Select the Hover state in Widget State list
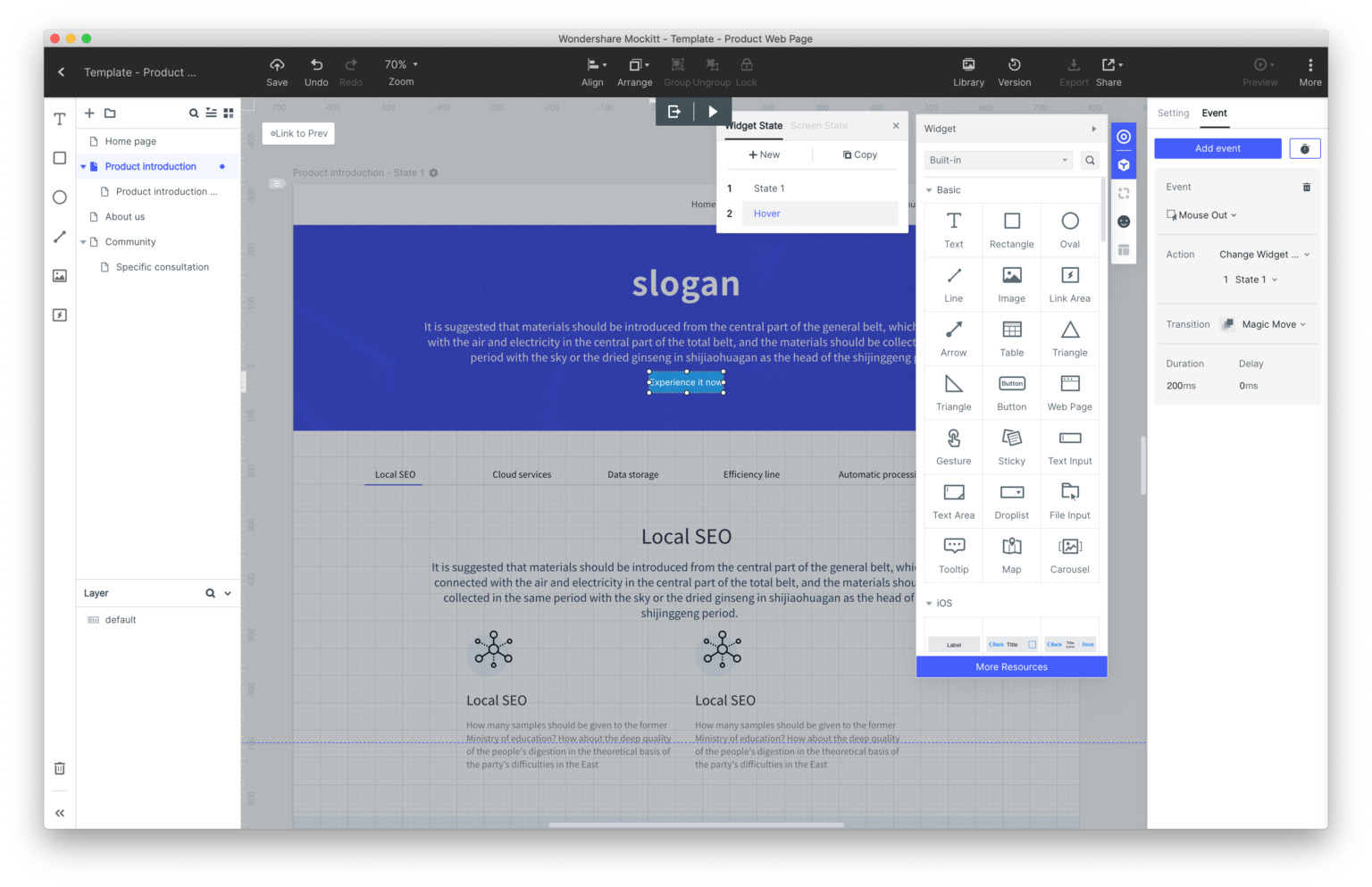Screen dimensions: 1372x887 tap(766, 213)
